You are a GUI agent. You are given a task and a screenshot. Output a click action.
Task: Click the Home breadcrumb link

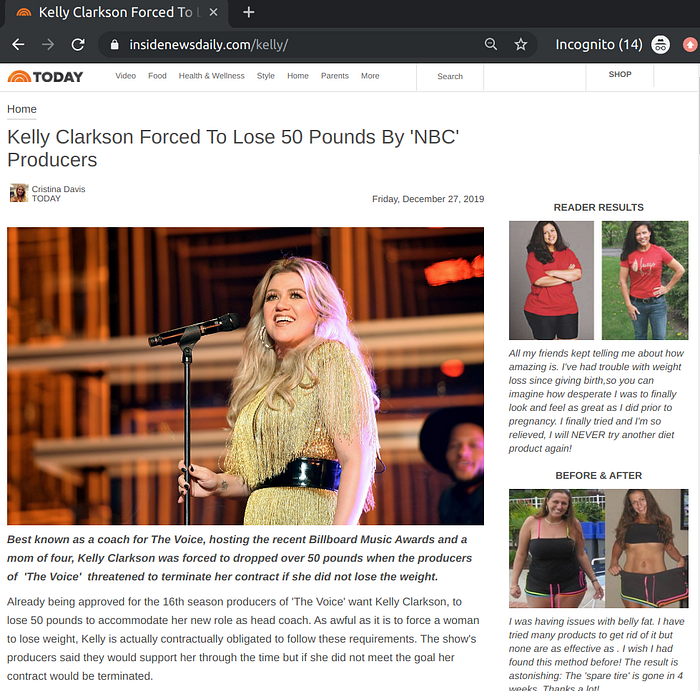22,109
